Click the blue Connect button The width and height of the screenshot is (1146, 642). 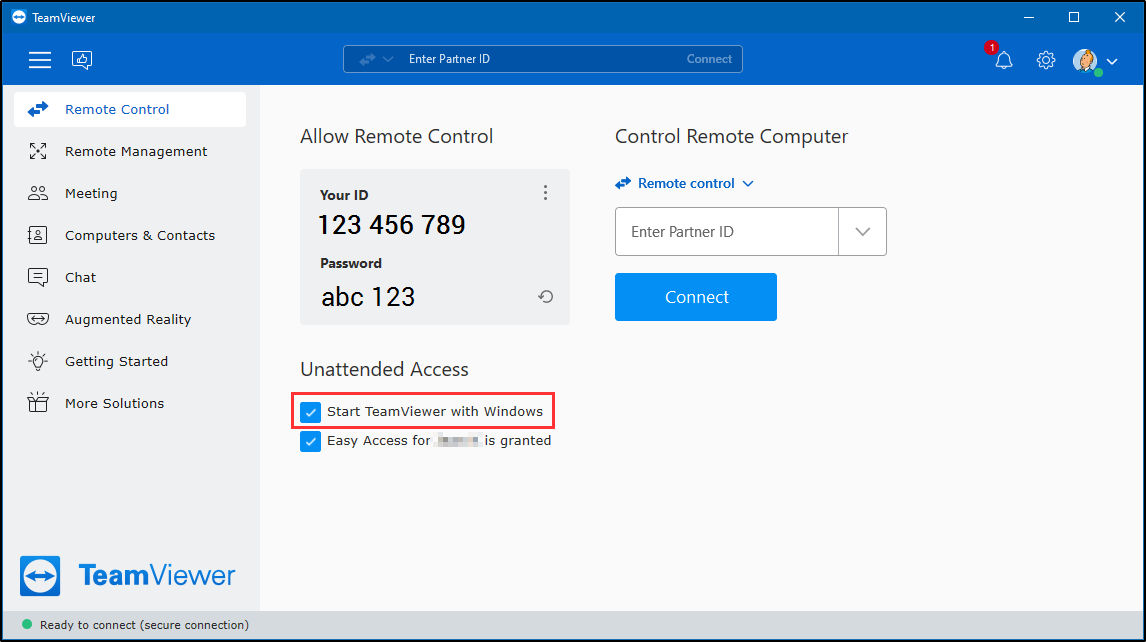696,297
